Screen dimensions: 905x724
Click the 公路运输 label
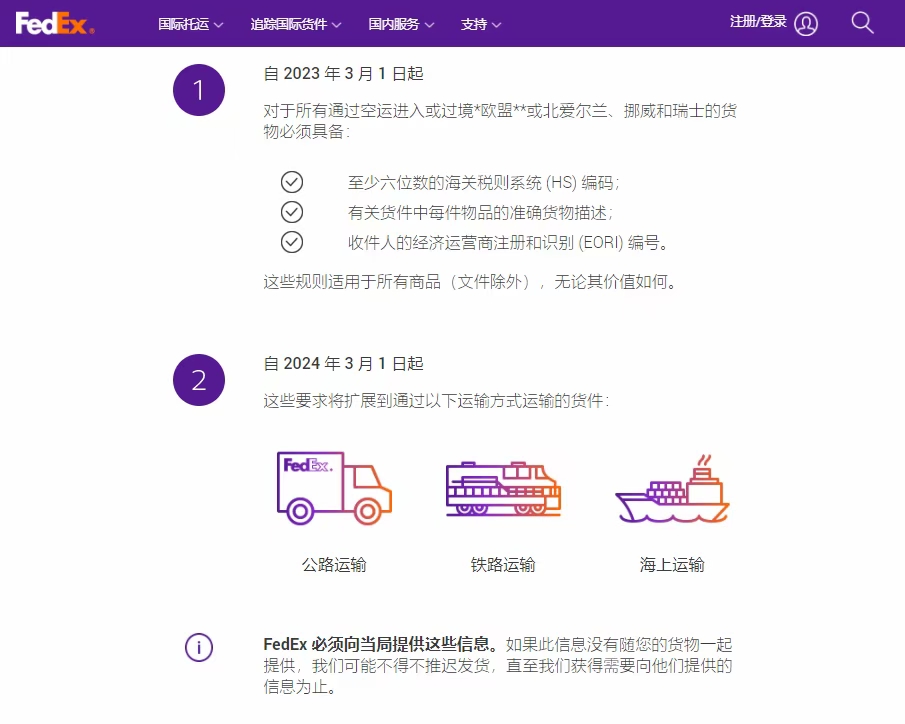(x=334, y=565)
